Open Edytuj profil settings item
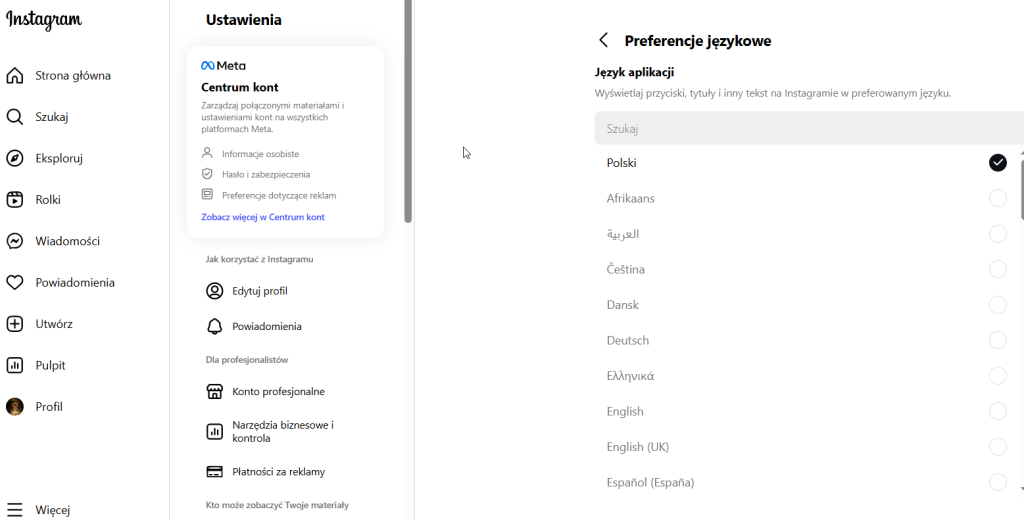Image resolution: width=1024 pixels, height=520 pixels. click(259, 291)
